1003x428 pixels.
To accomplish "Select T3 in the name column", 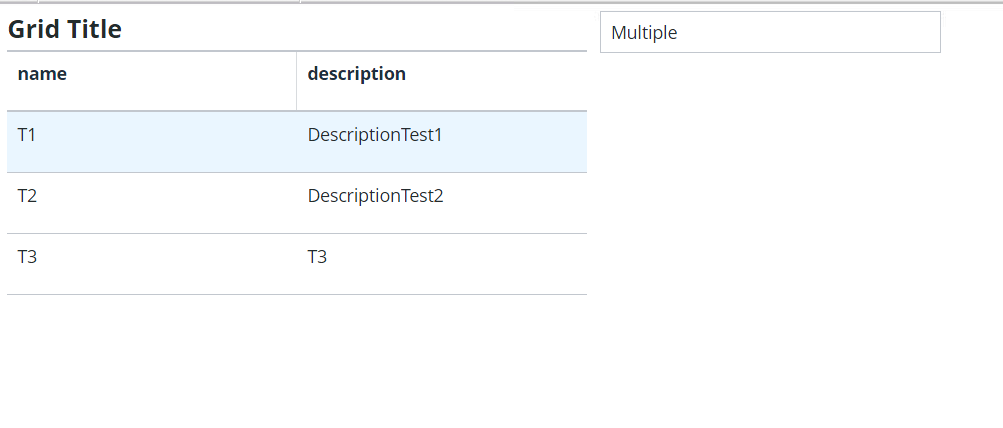I will coord(27,257).
